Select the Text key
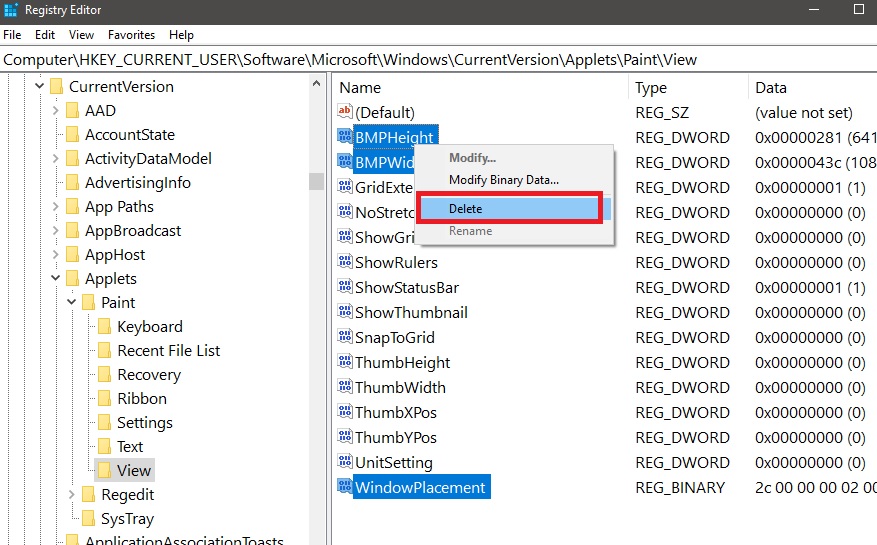This screenshot has width=877, height=545. pyautogui.click(x=130, y=447)
